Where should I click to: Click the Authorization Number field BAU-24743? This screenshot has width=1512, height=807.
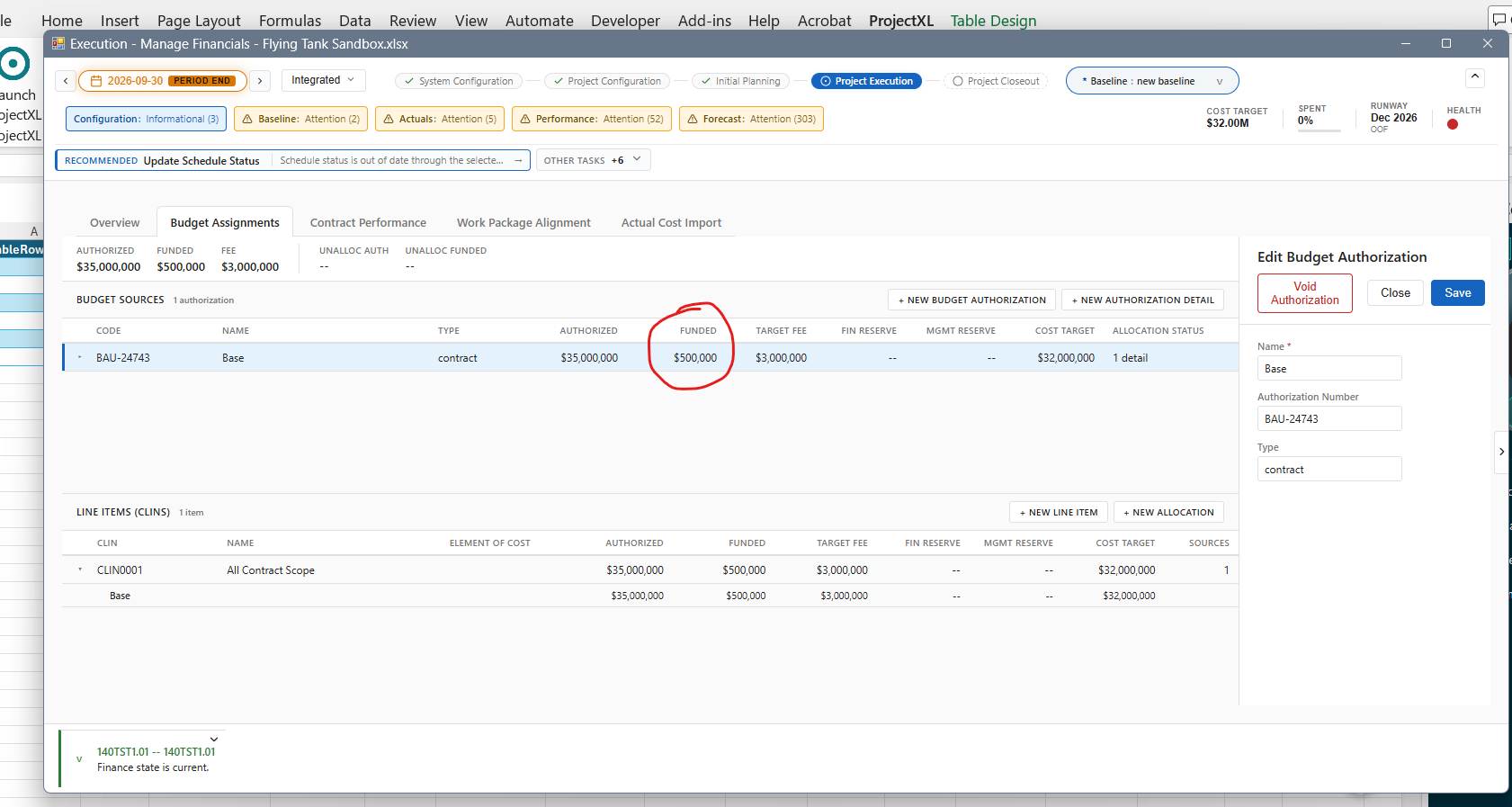(1329, 418)
